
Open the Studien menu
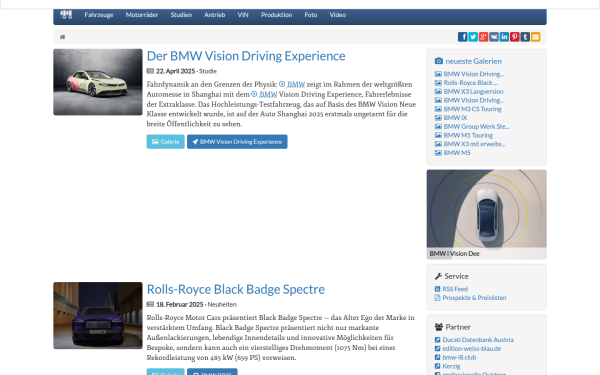point(181,15)
